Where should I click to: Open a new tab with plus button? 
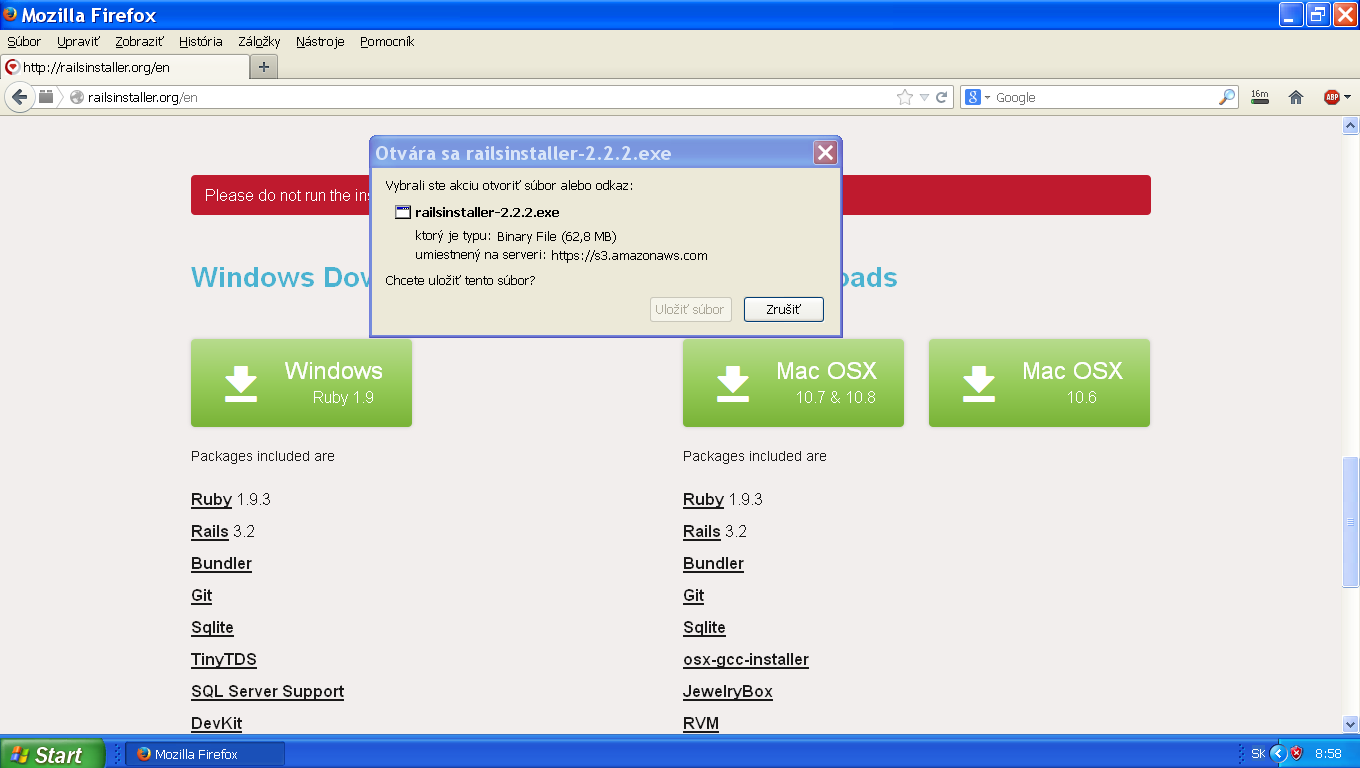[x=264, y=67]
